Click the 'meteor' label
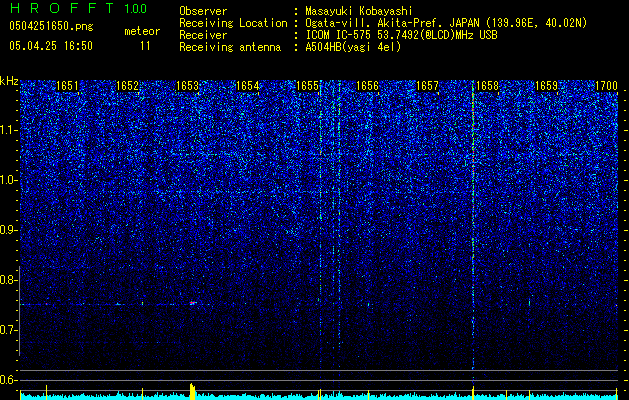The height and width of the screenshot is (400, 629). coord(142,31)
